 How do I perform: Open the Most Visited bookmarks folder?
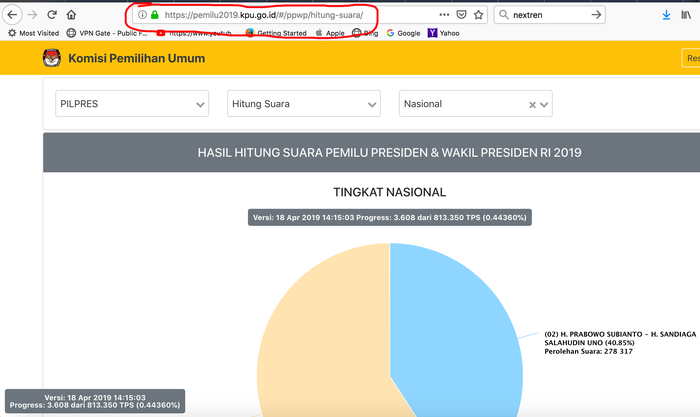pos(33,33)
